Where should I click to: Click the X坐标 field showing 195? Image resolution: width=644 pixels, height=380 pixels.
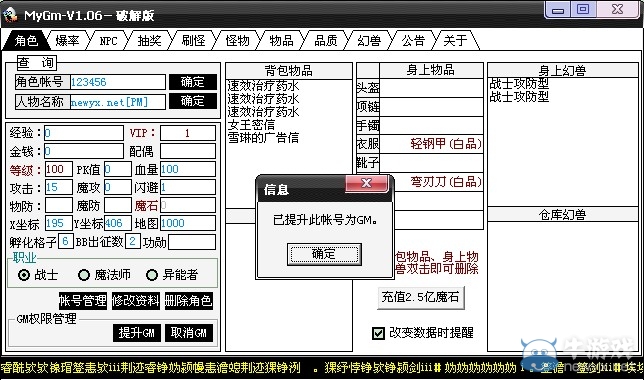coord(59,223)
